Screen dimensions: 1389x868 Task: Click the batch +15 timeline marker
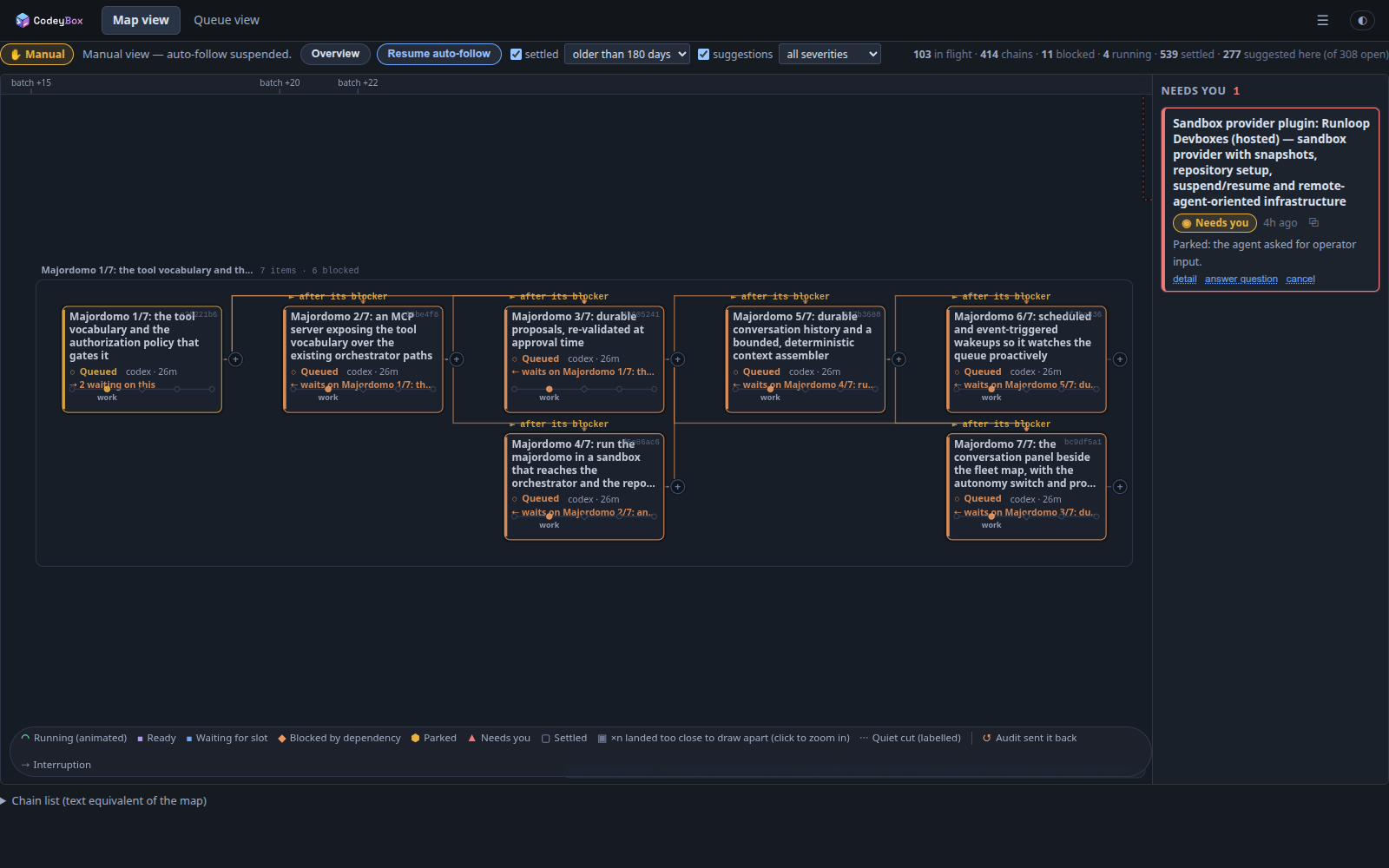coord(31,83)
